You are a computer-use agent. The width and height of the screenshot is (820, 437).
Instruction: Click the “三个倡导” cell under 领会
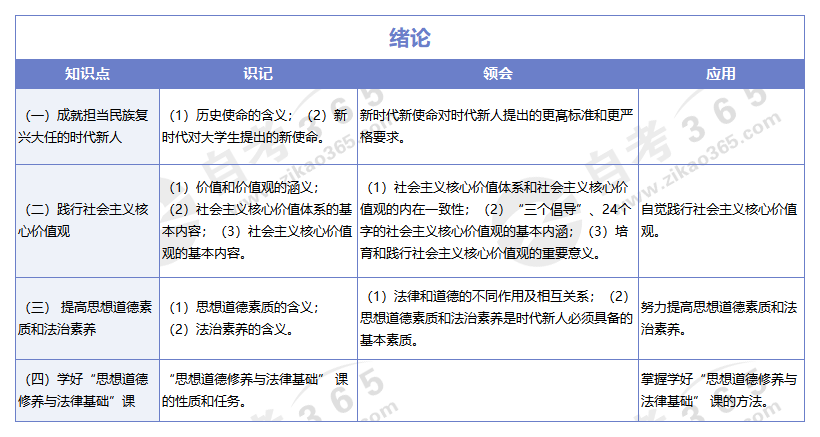pos(497,220)
